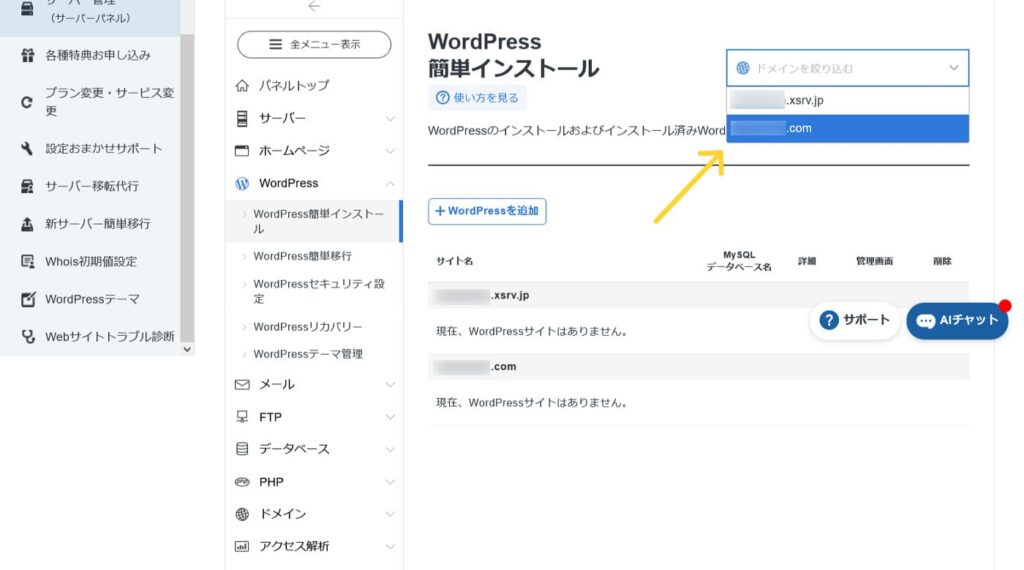
Task: Click the stethoscope icon for Webサイトトラブル診断
Action: click(27, 336)
